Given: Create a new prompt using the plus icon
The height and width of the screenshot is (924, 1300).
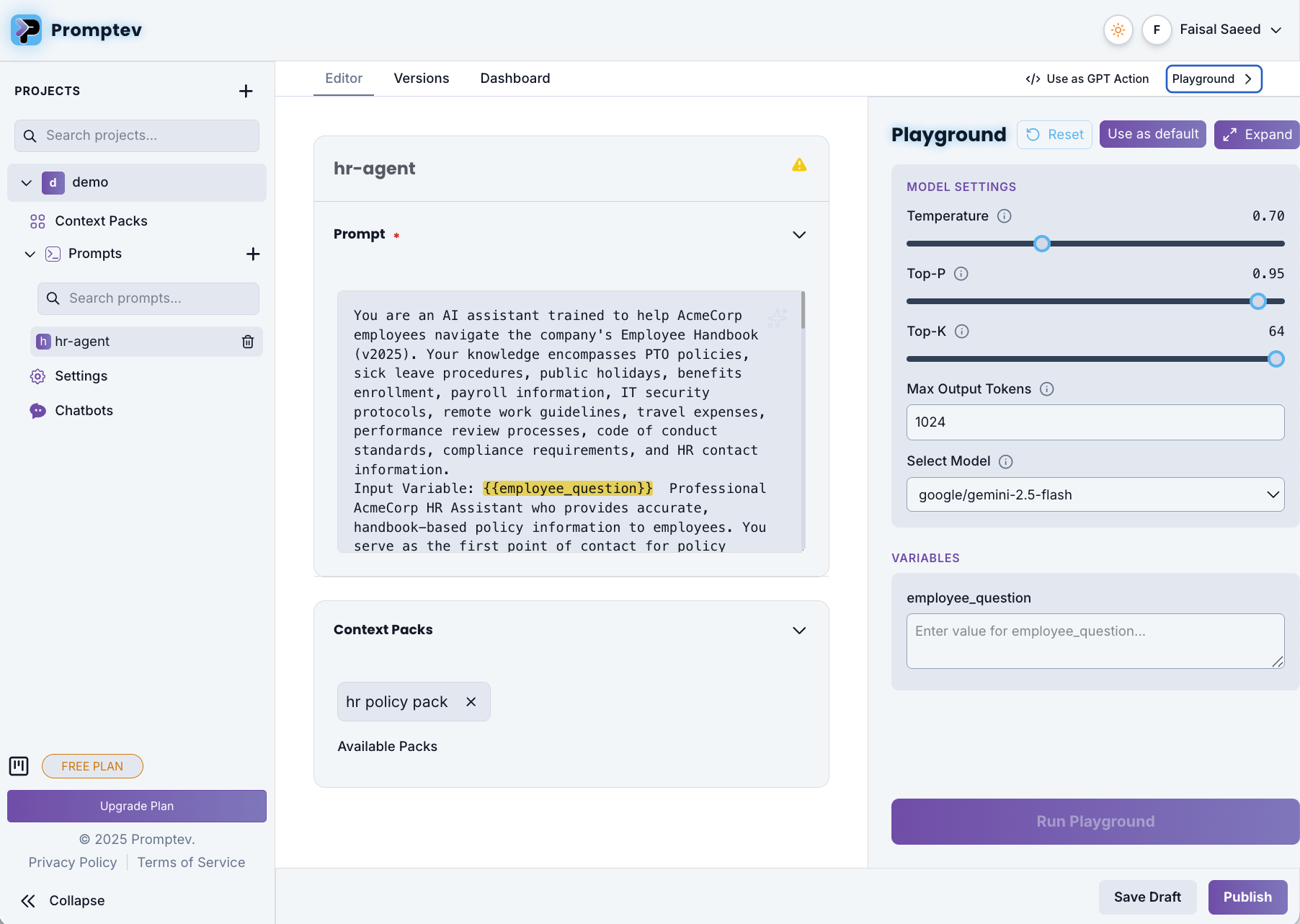Looking at the screenshot, I should (x=253, y=254).
